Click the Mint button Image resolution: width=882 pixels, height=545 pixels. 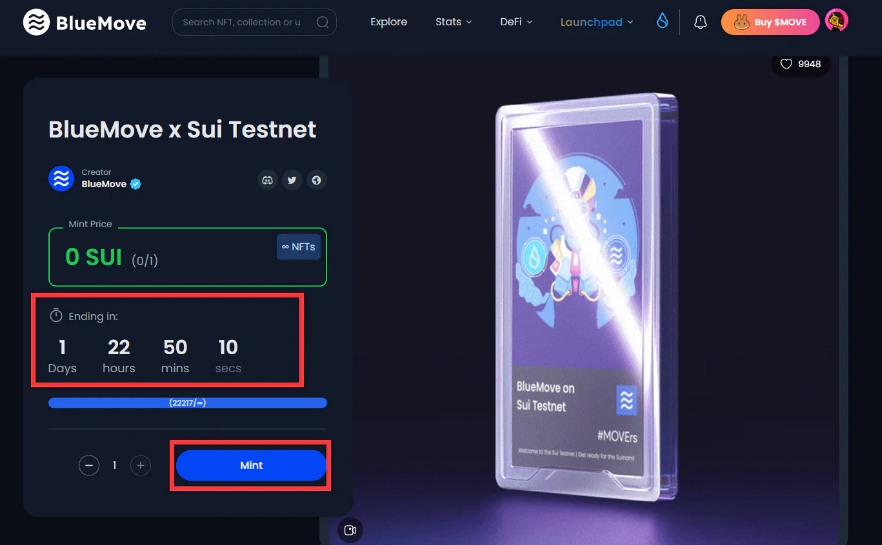251,465
